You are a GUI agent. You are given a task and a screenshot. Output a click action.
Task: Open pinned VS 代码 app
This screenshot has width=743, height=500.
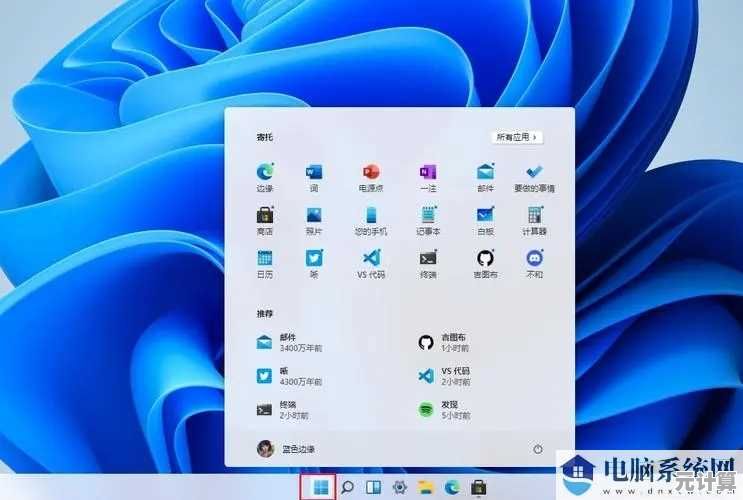[x=371, y=264]
